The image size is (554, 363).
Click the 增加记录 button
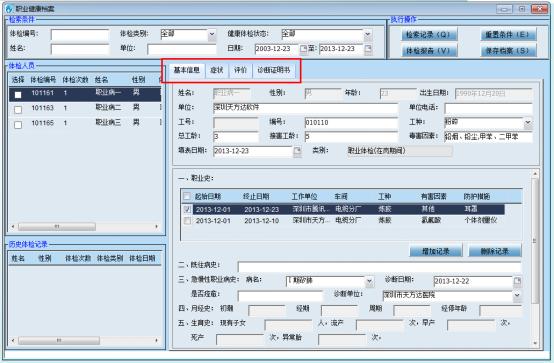pos(436,251)
